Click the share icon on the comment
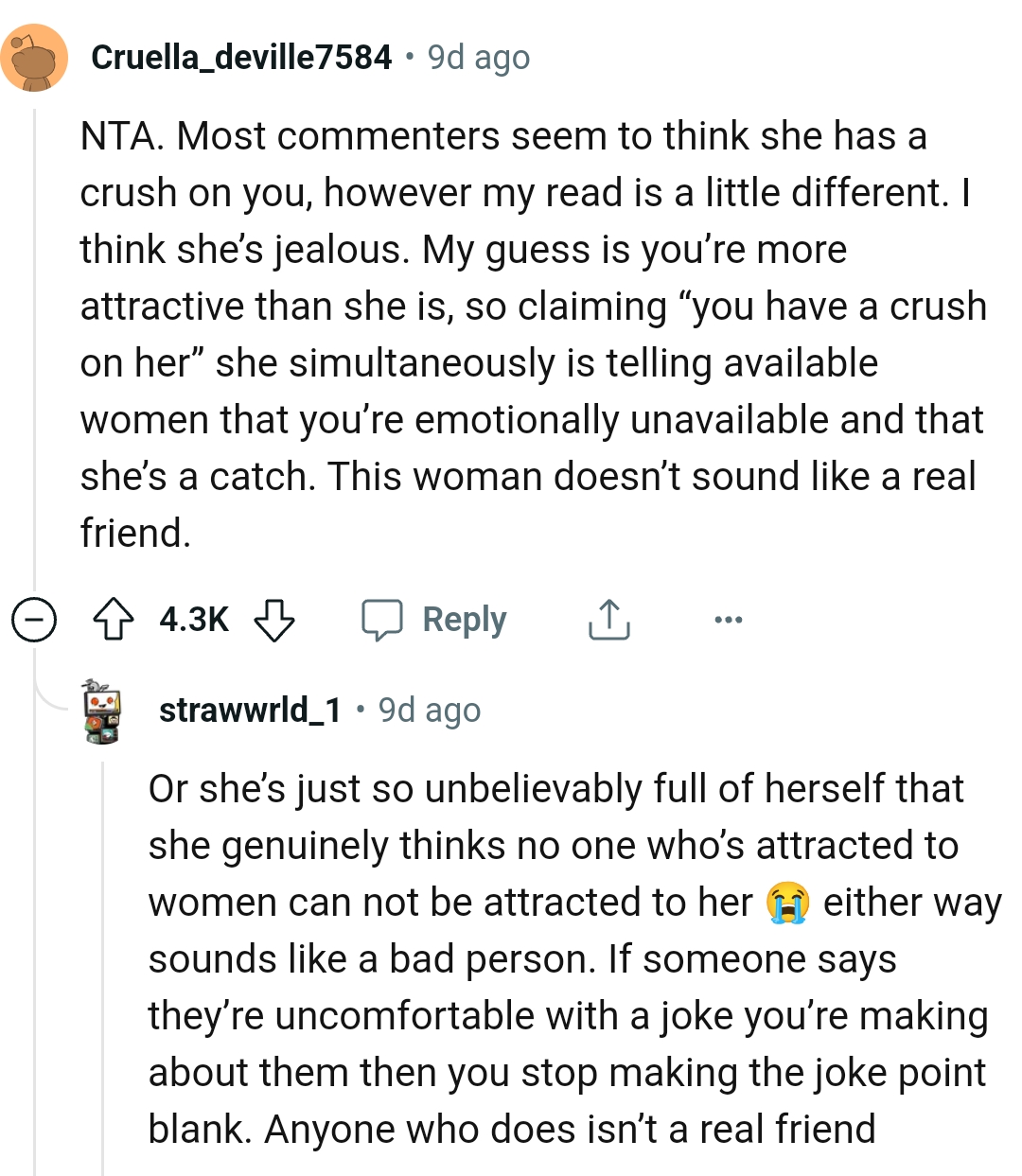Screen dimensions: 1022x1176 tap(608, 621)
